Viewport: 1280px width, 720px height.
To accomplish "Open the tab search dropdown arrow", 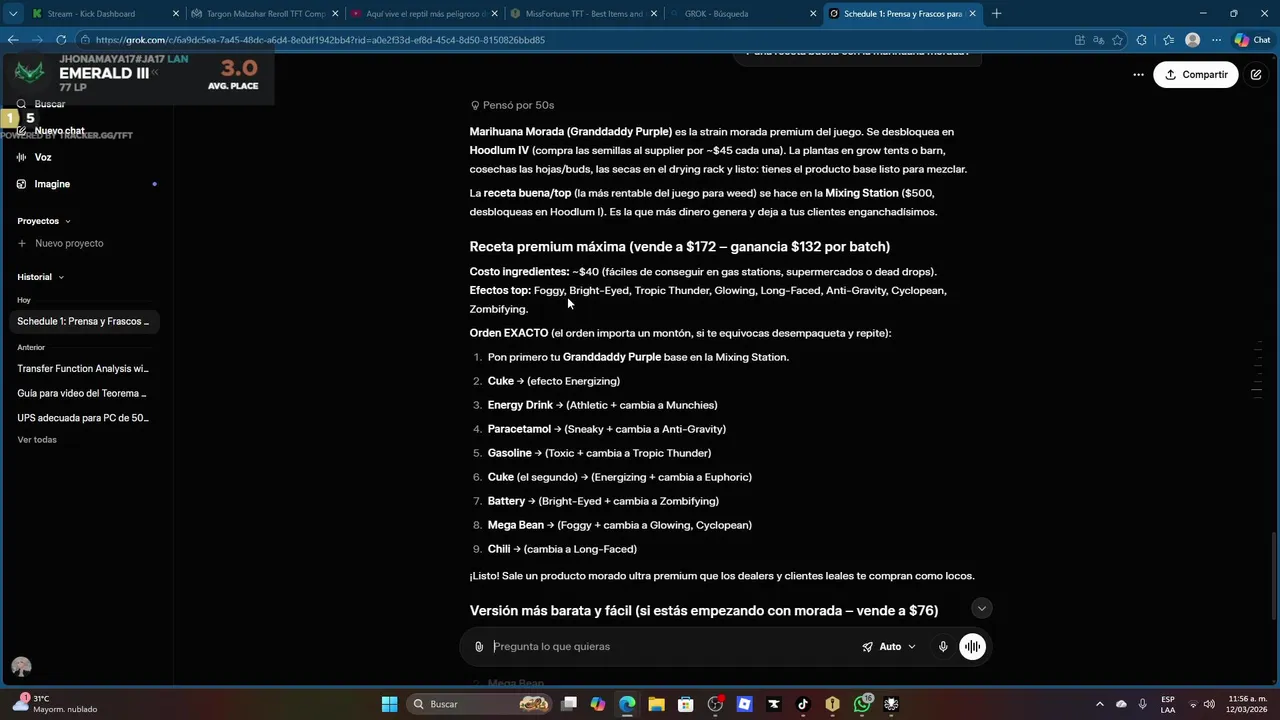I will point(13,14).
